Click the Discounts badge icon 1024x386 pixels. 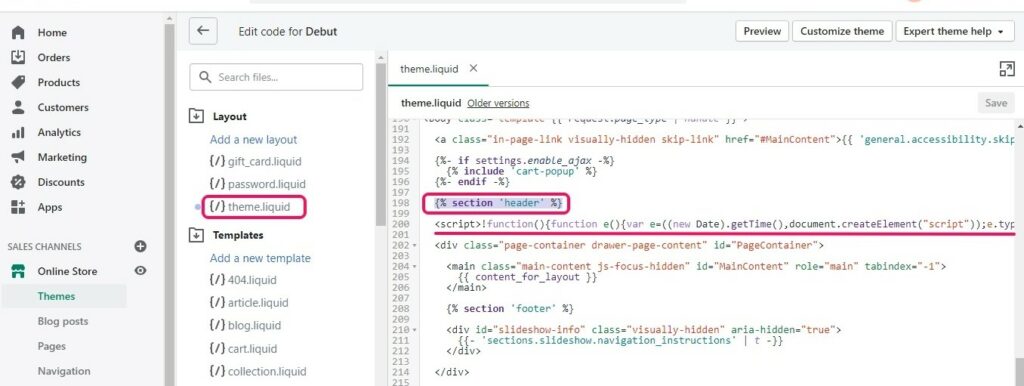tap(18, 182)
